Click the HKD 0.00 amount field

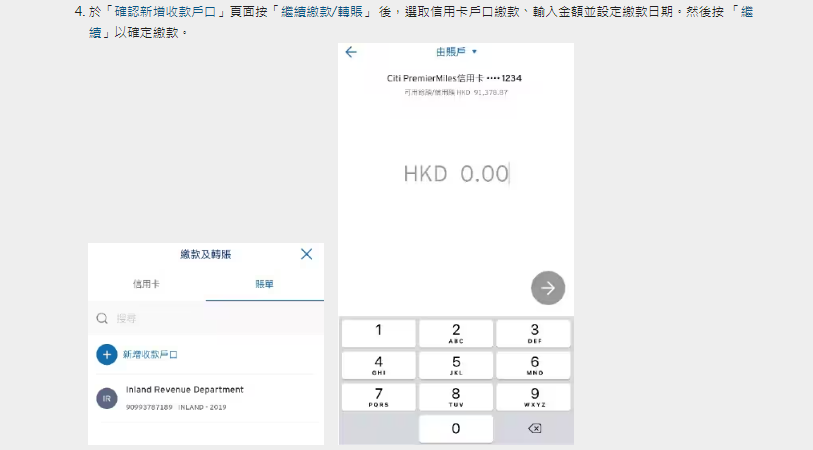click(x=456, y=173)
